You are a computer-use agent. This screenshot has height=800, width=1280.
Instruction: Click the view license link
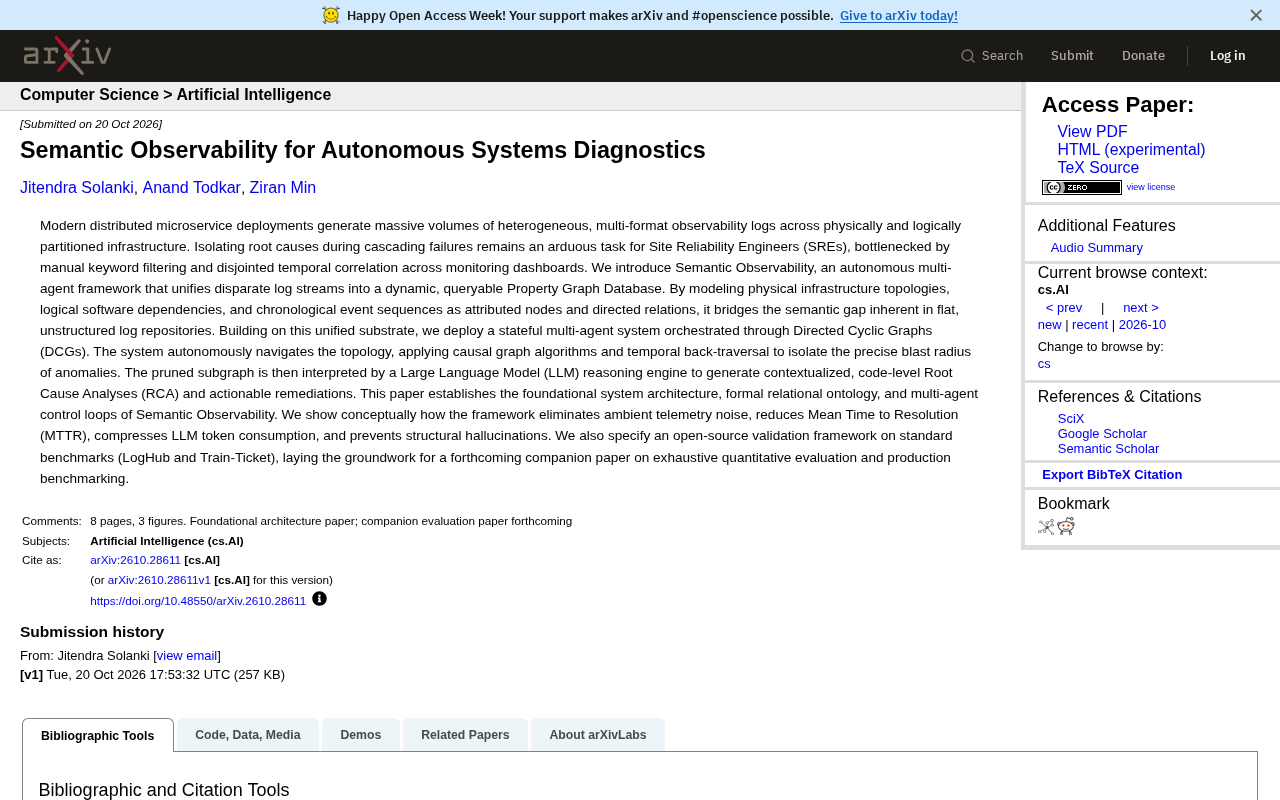coord(1151,187)
